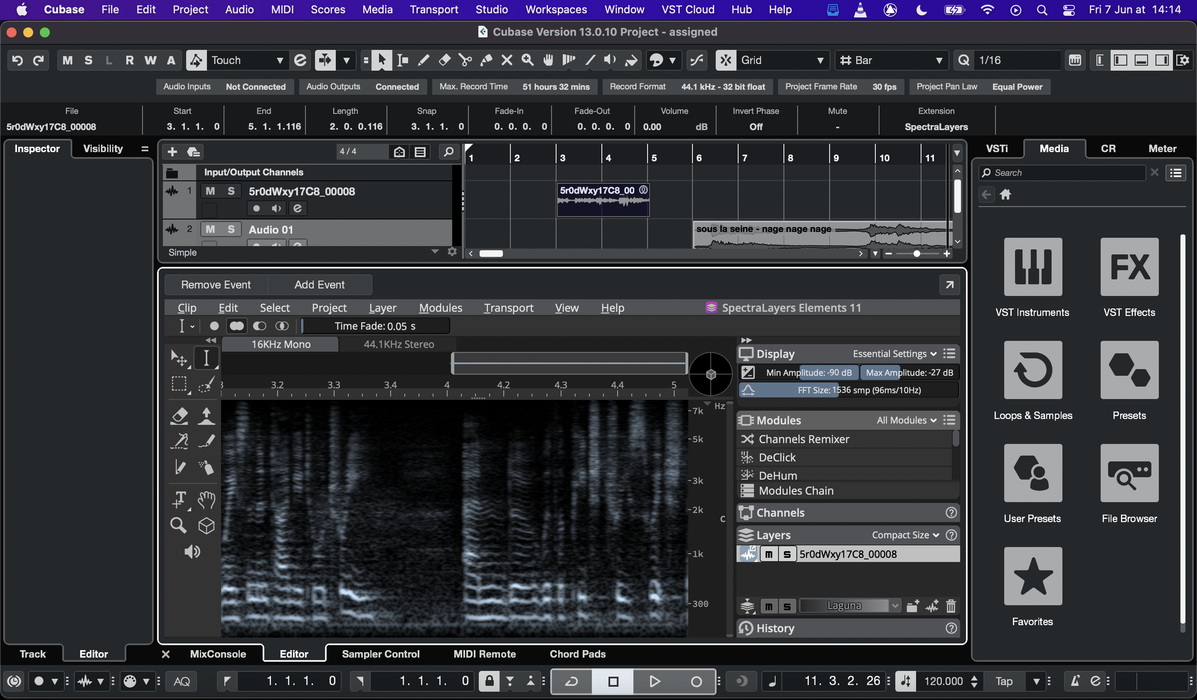Select the hand pan tool in SpectraLayers
This screenshot has width=1197, height=700.
point(206,499)
